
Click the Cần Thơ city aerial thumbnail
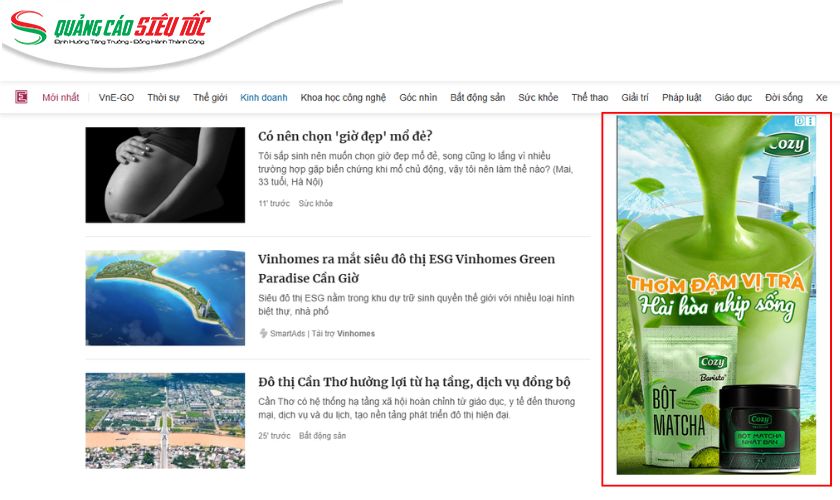pyautogui.click(x=165, y=421)
